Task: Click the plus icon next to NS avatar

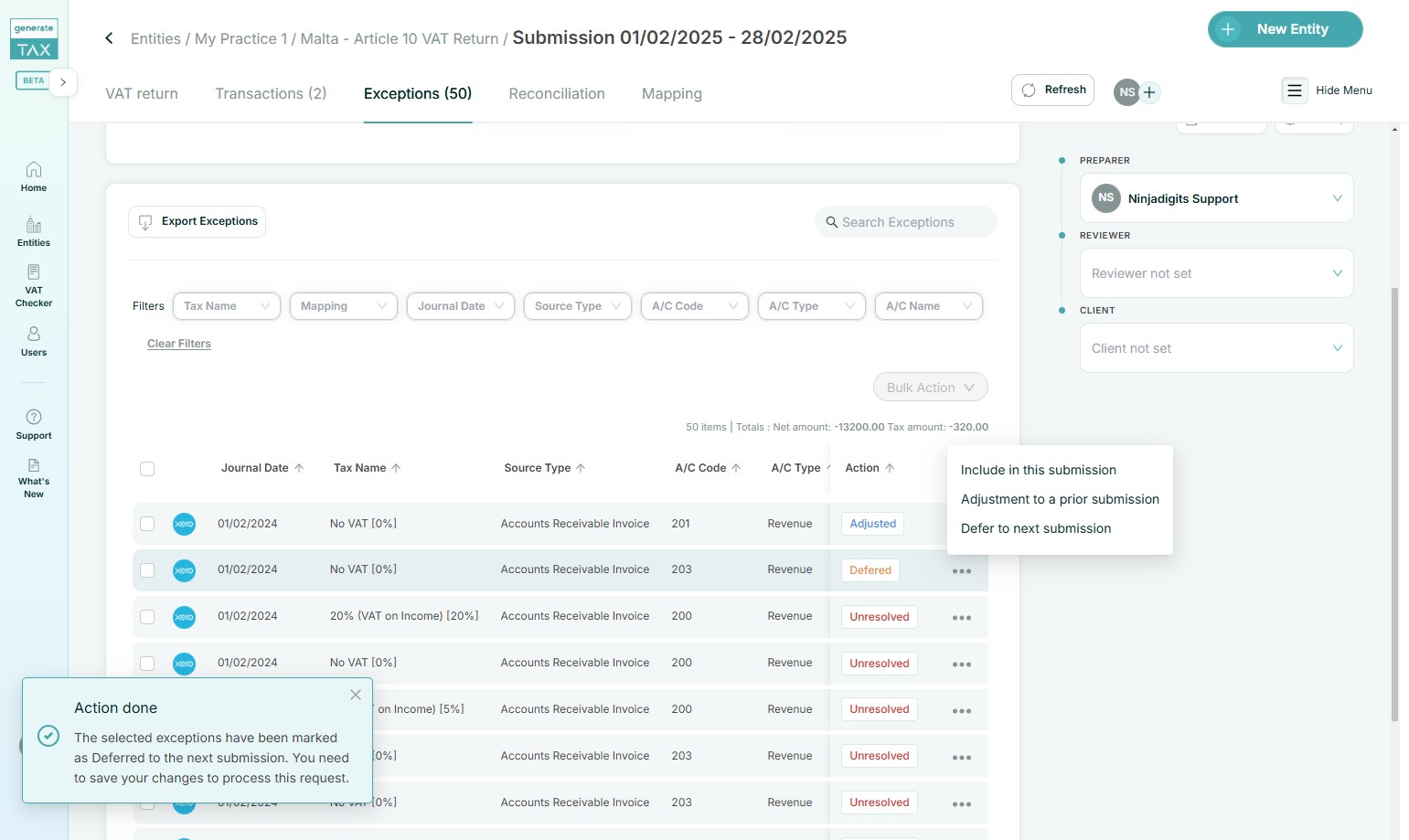Action: [1149, 92]
